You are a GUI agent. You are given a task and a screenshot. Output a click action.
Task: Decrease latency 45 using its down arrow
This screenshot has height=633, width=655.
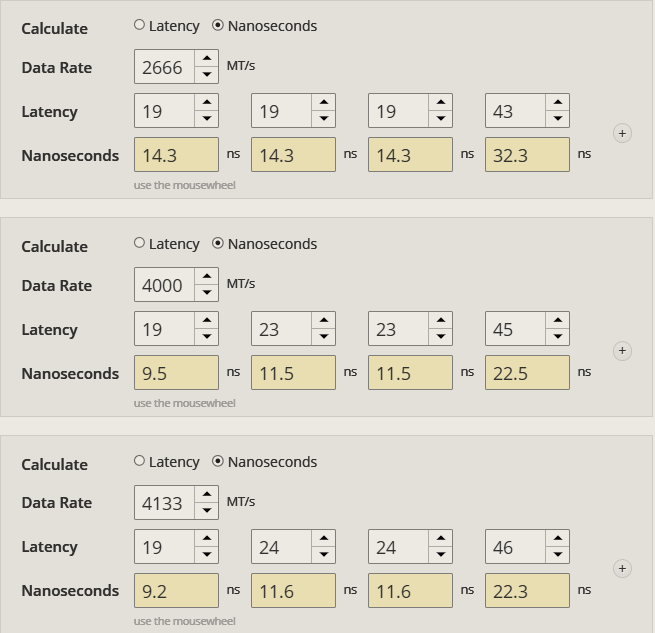pos(558,337)
